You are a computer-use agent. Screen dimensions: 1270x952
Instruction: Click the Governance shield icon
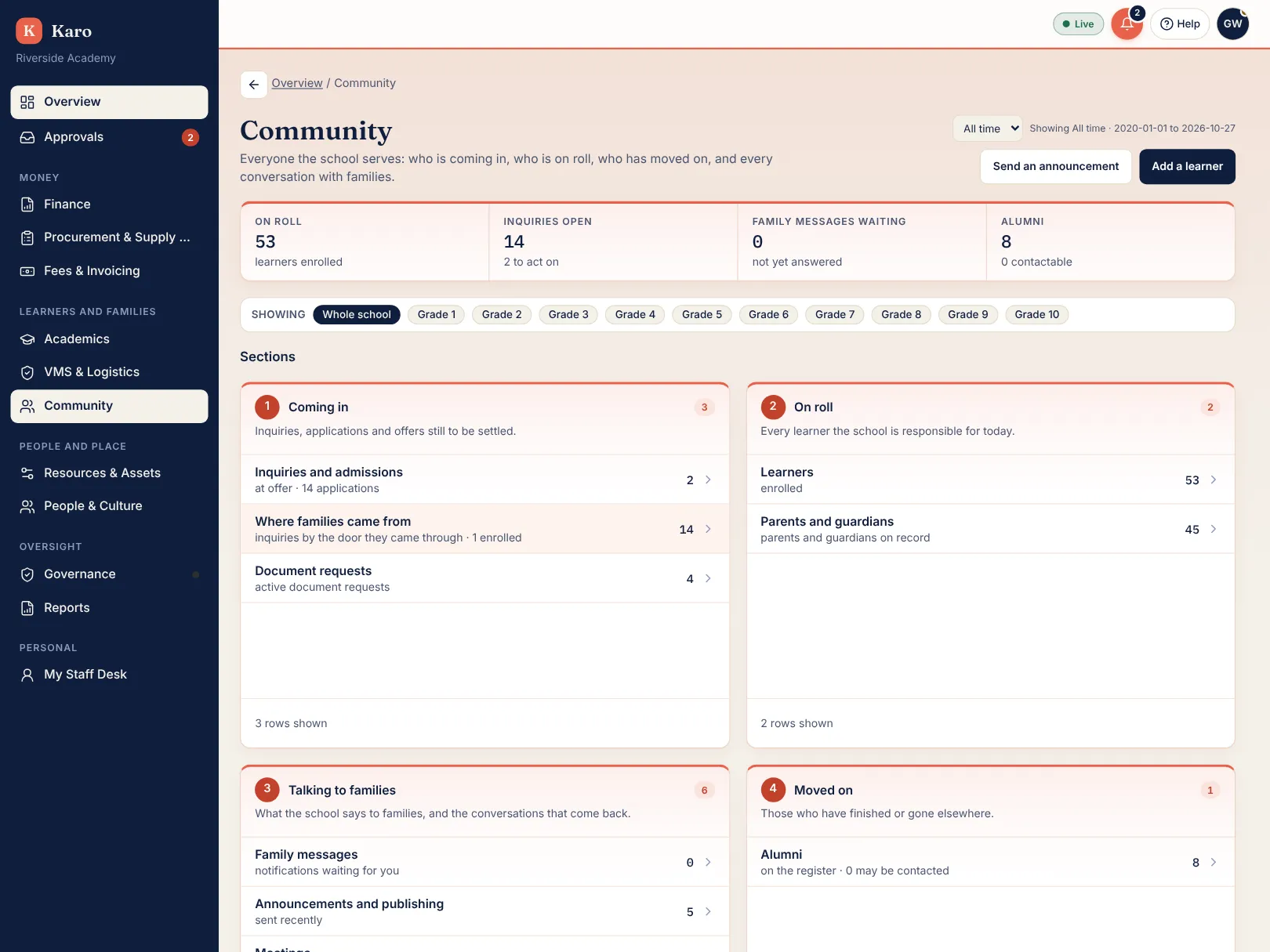pyautogui.click(x=27, y=574)
